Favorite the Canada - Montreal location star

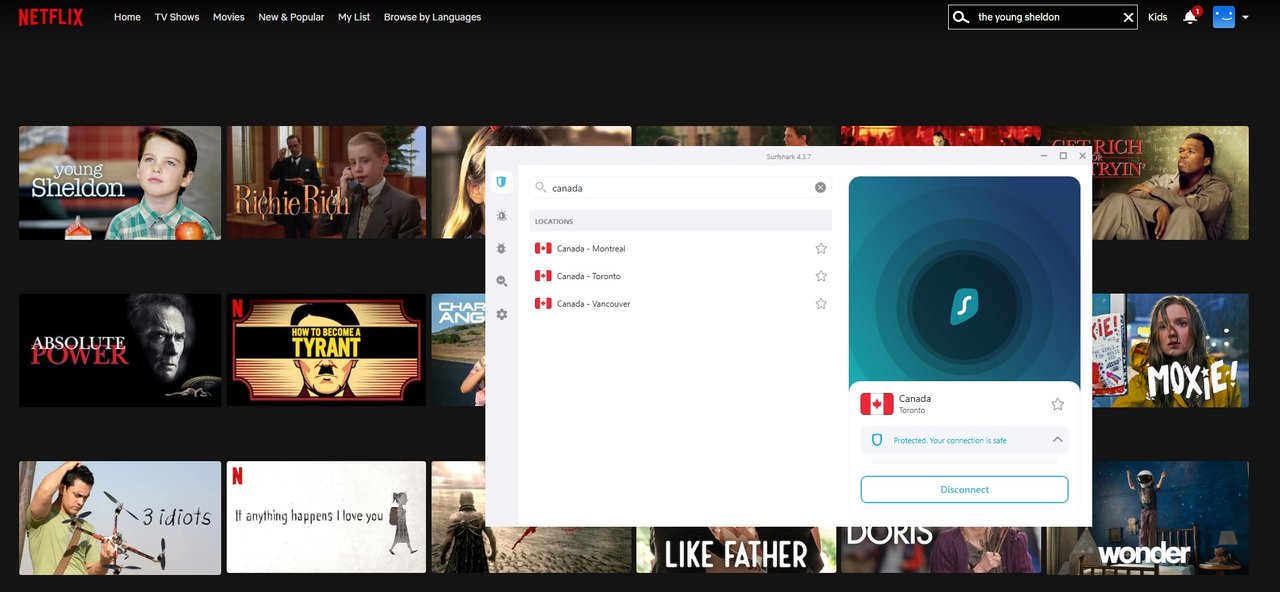pos(821,248)
